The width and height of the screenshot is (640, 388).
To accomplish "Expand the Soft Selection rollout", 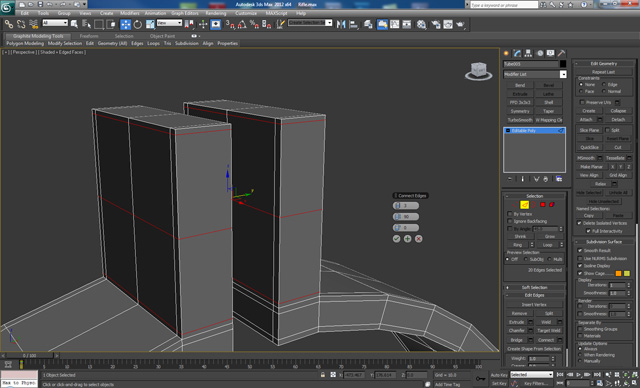I will pyautogui.click(x=535, y=287).
